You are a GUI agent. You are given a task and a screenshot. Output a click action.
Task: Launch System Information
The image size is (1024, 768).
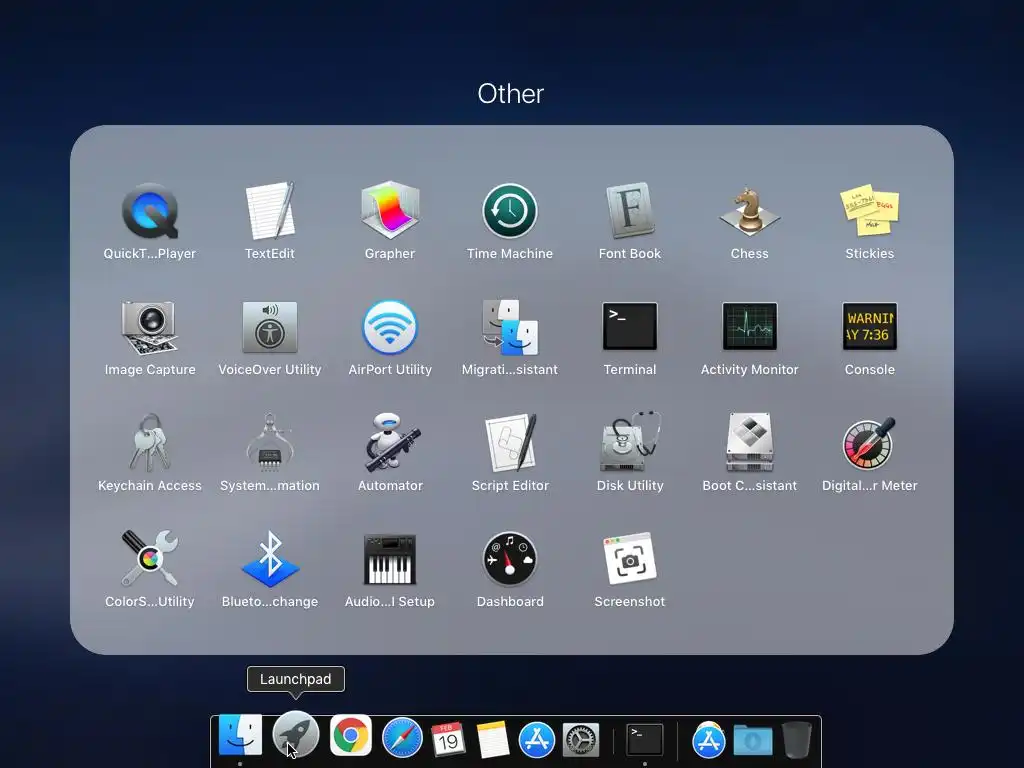point(270,443)
